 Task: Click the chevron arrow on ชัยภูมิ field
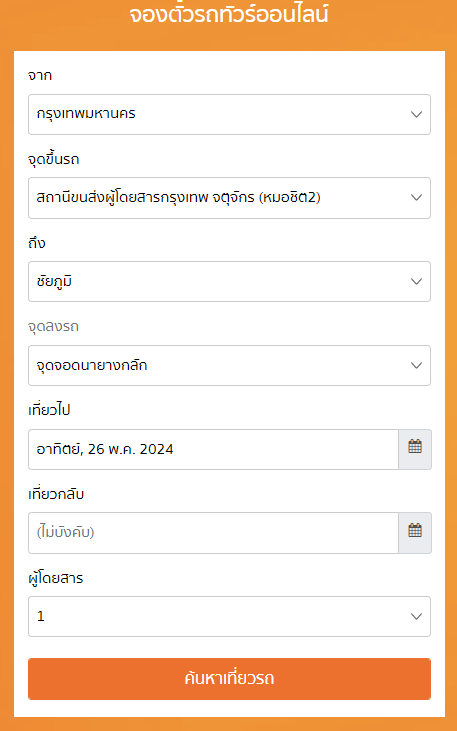coord(416,282)
